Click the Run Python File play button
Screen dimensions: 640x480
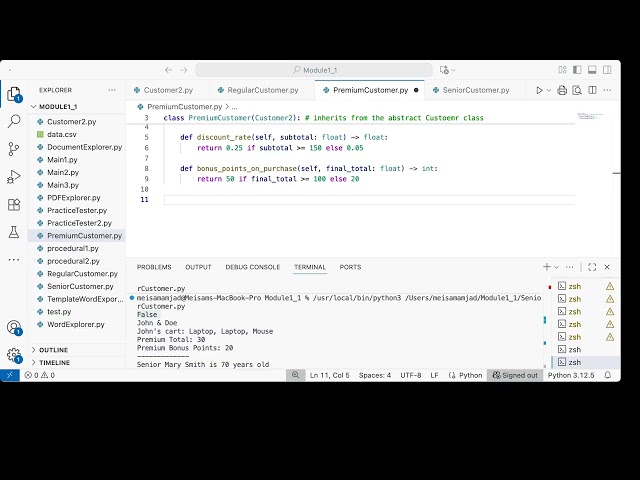(539, 90)
